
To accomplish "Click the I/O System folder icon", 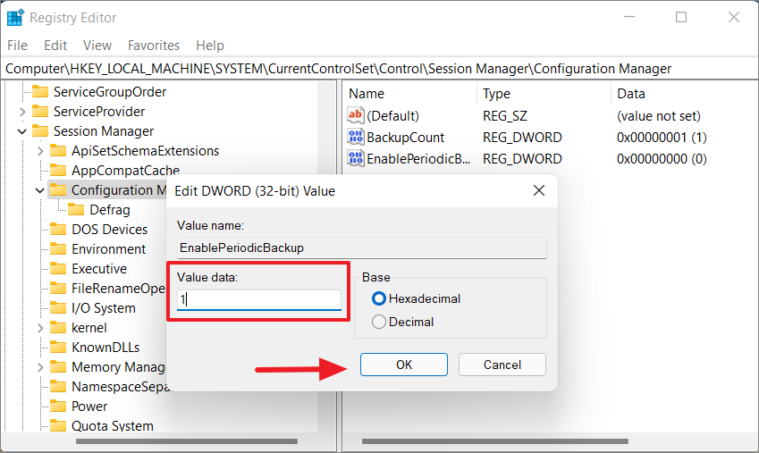I will (x=58, y=308).
